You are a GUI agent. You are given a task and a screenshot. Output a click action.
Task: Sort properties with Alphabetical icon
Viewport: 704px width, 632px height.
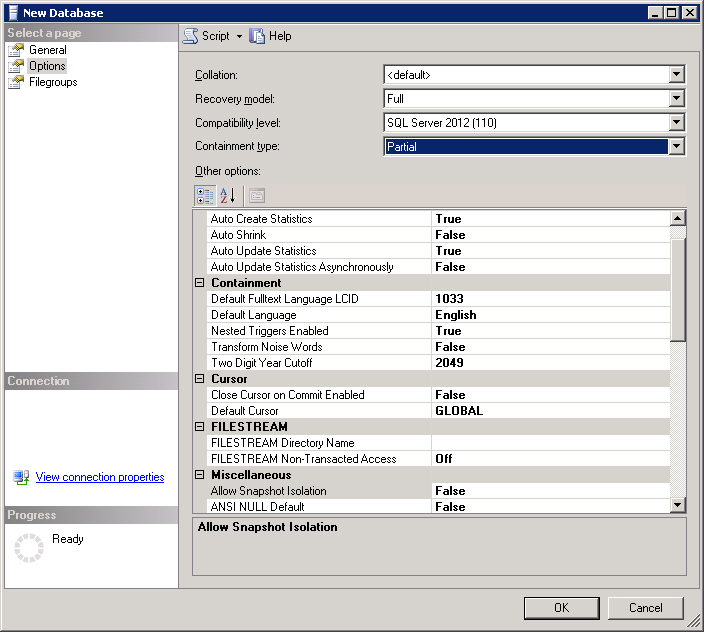pos(228,195)
